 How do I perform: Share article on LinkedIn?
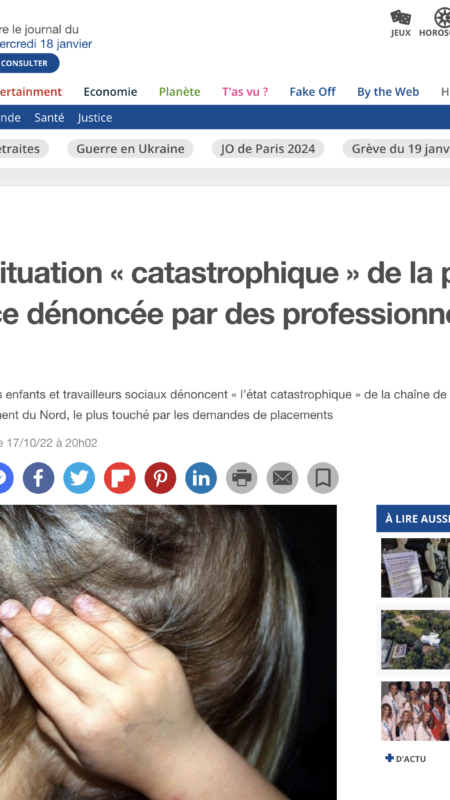click(201, 478)
